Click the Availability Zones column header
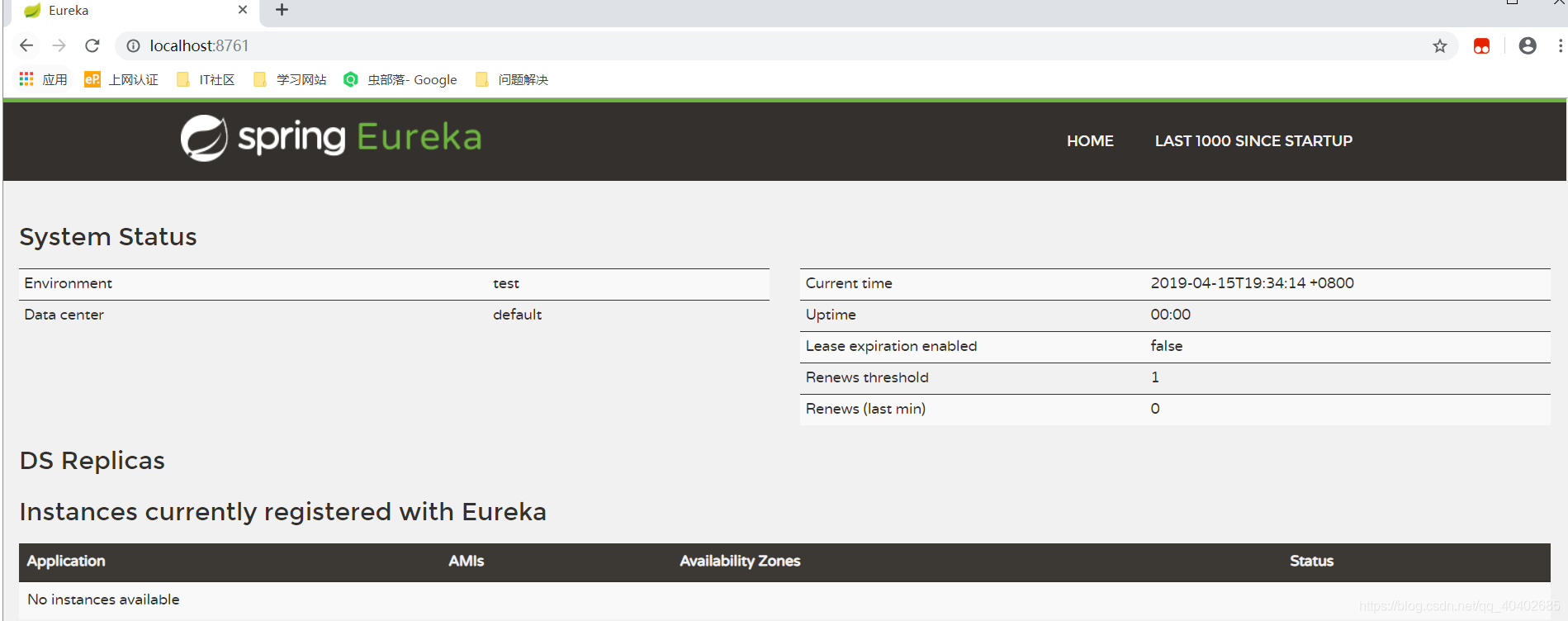This screenshot has width=1568, height=621. point(740,562)
